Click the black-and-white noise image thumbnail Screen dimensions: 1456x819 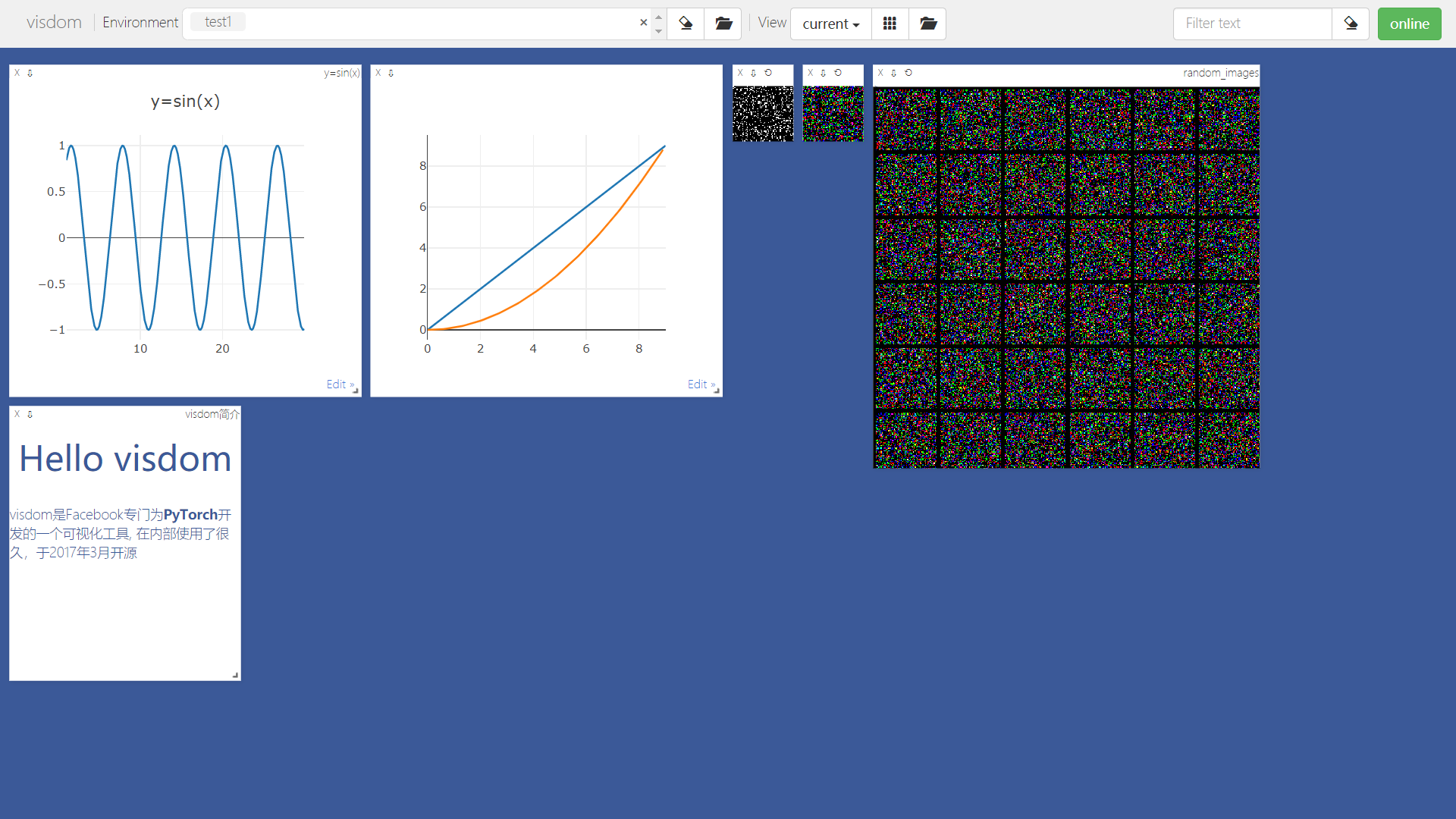pos(763,114)
